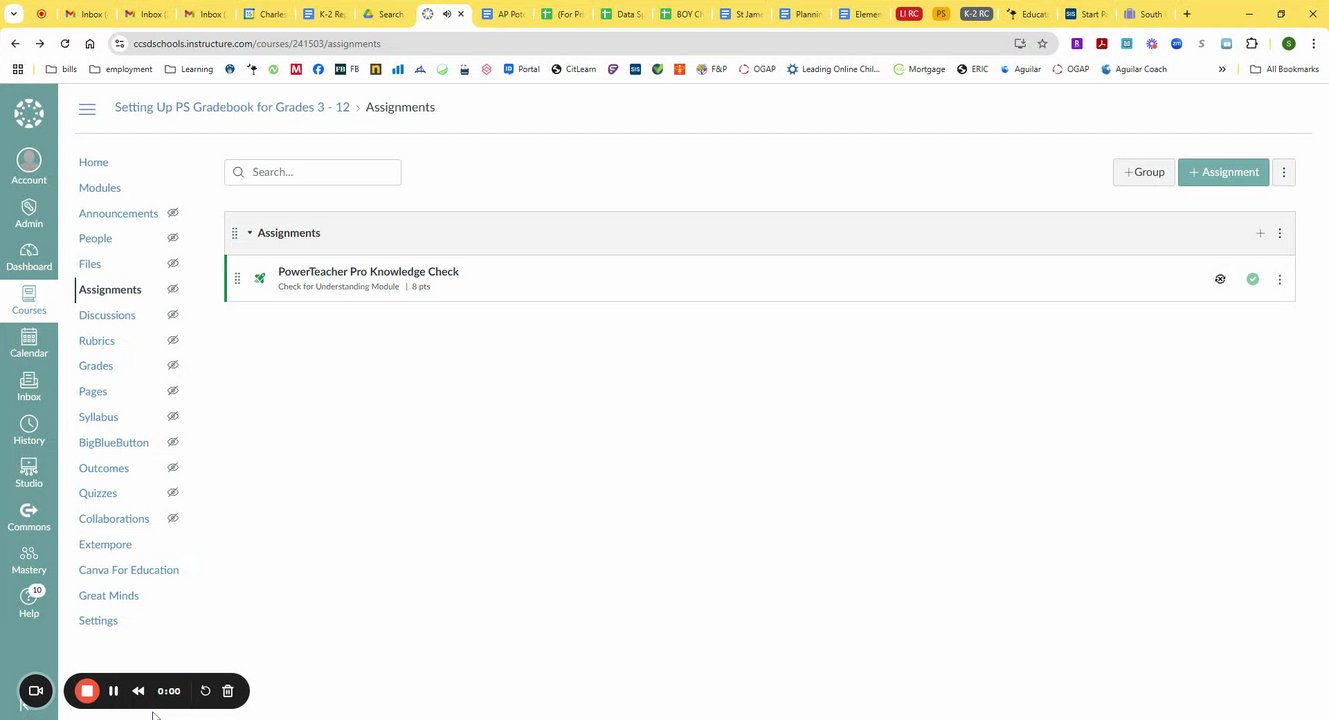This screenshot has height=720, width=1329.
Task: Click the +Group button
Action: pyautogui.click(x=1144, y=172)
